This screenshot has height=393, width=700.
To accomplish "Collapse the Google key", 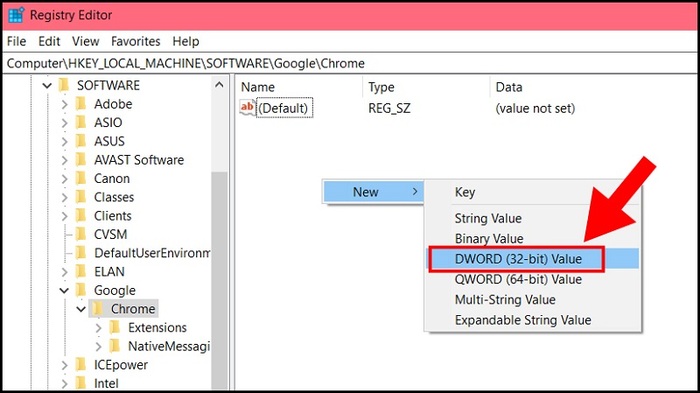I will tap(65, 291).
